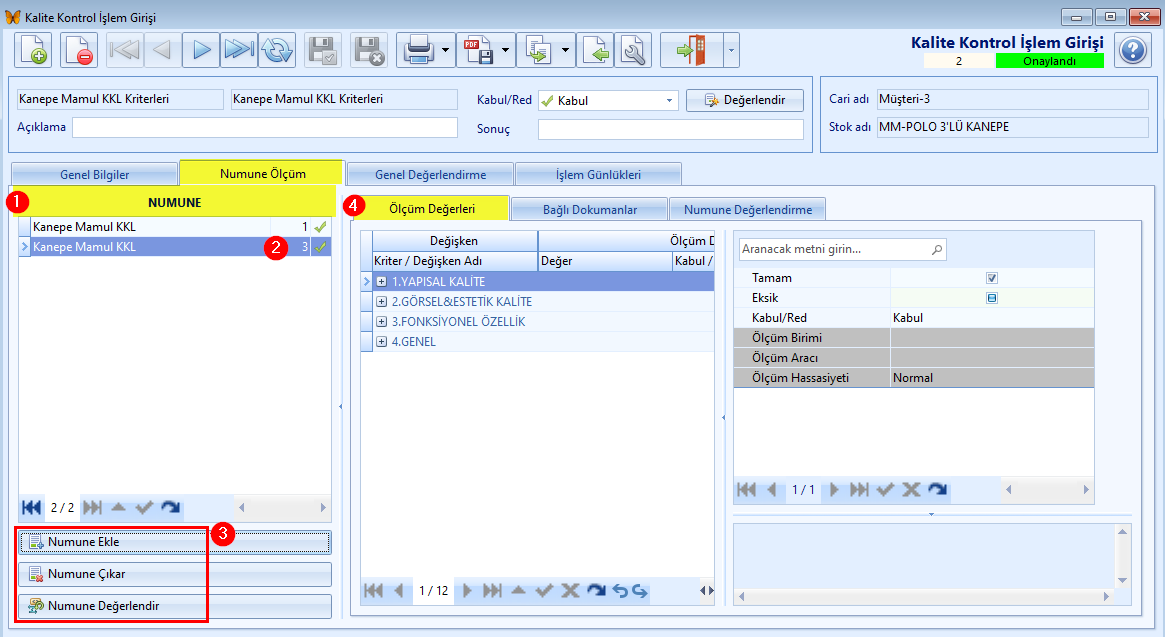Click the copy-documents icon with green arrow
The width and height of the screenshot is (1165, 637).
[538, 51]
